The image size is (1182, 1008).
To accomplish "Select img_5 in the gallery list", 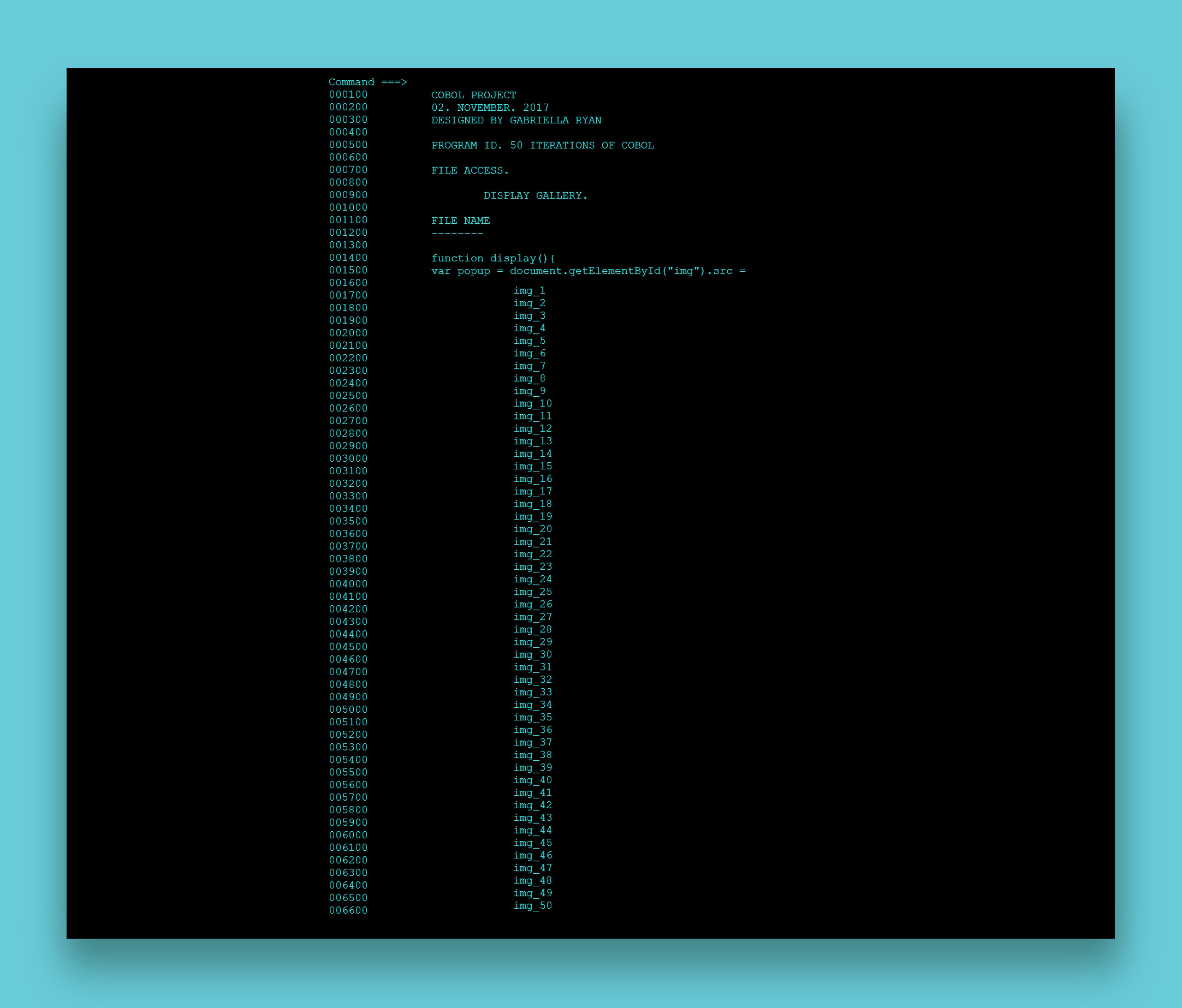I will point(529,341).
